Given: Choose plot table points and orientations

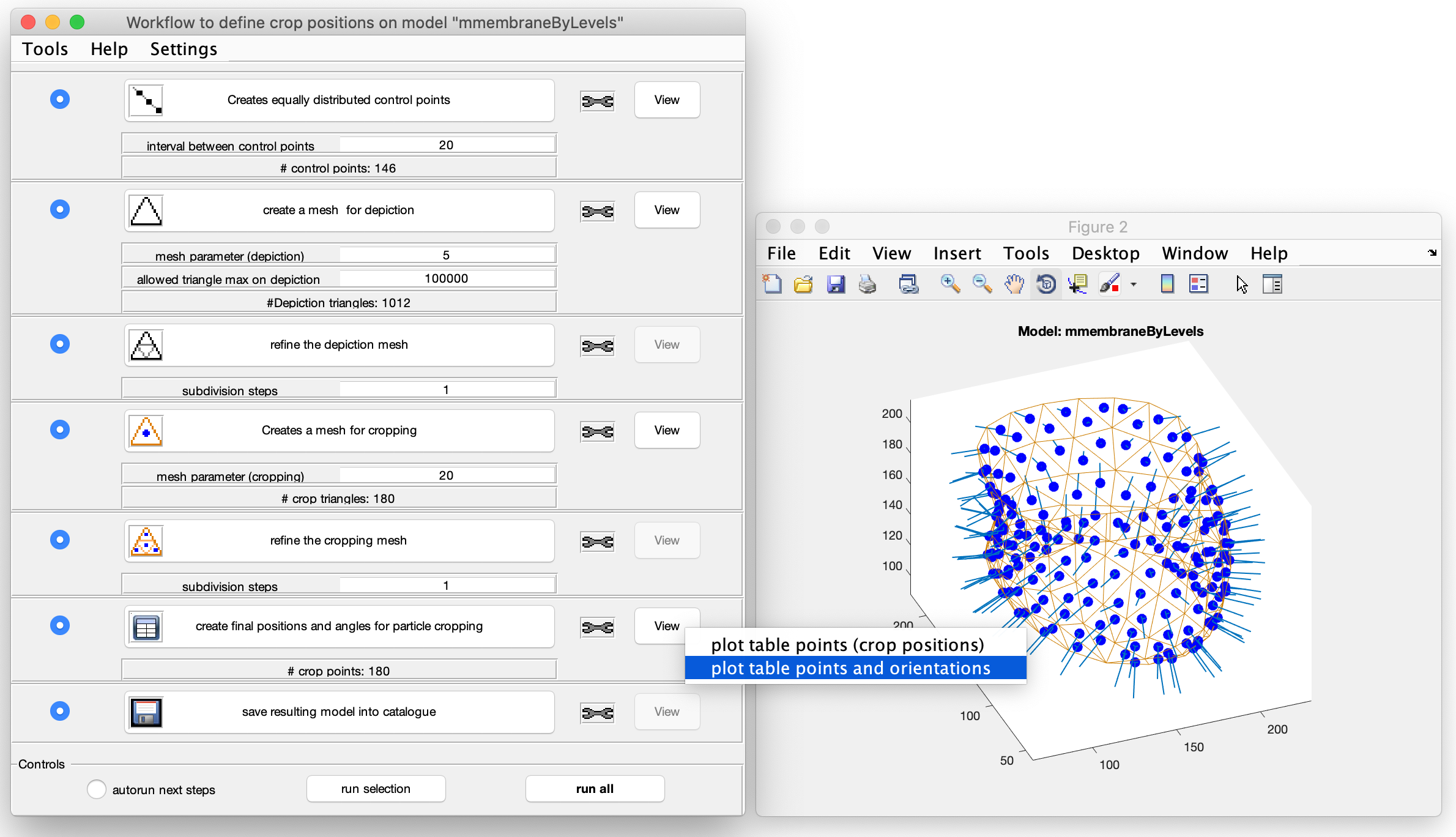Looking at the screenshot, I should 855,668.
